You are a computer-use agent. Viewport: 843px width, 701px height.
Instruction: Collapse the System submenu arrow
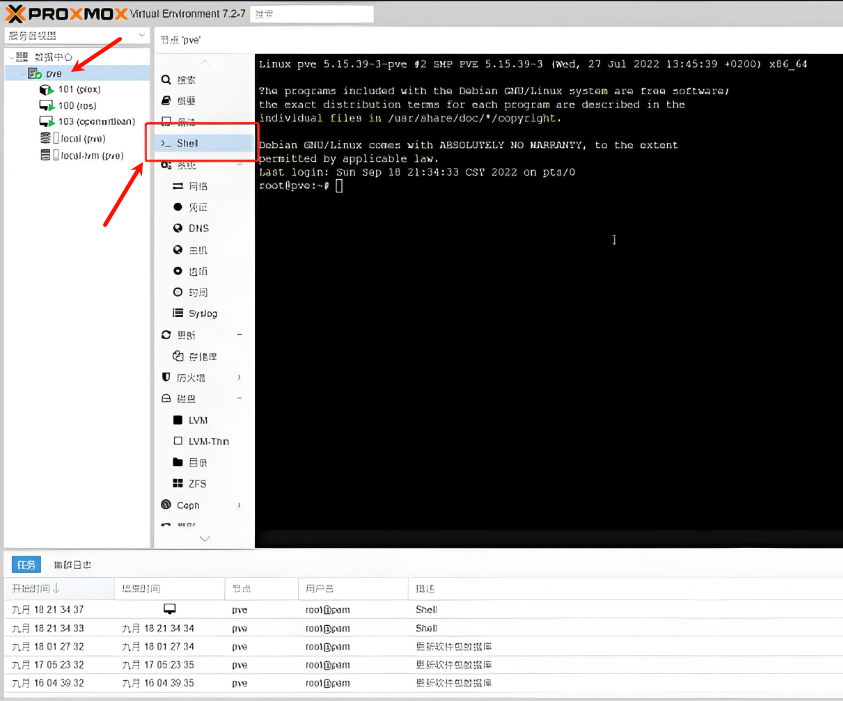point(239,164)
